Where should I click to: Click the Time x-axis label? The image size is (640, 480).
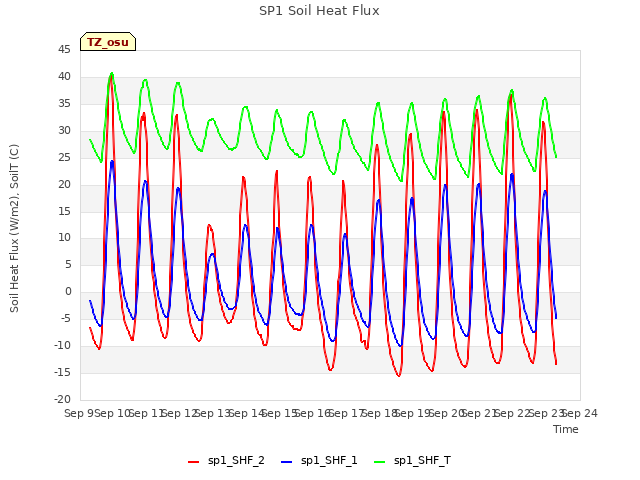coord(566,429)
